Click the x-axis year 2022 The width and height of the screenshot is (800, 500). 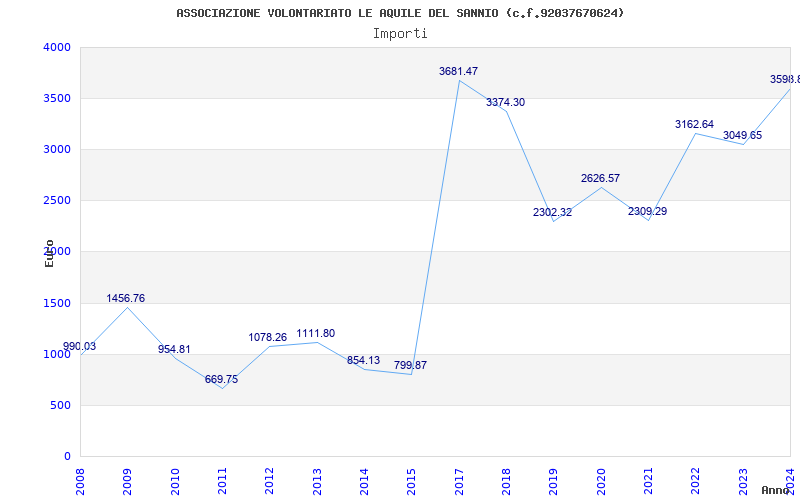click(x=696, y=482)
